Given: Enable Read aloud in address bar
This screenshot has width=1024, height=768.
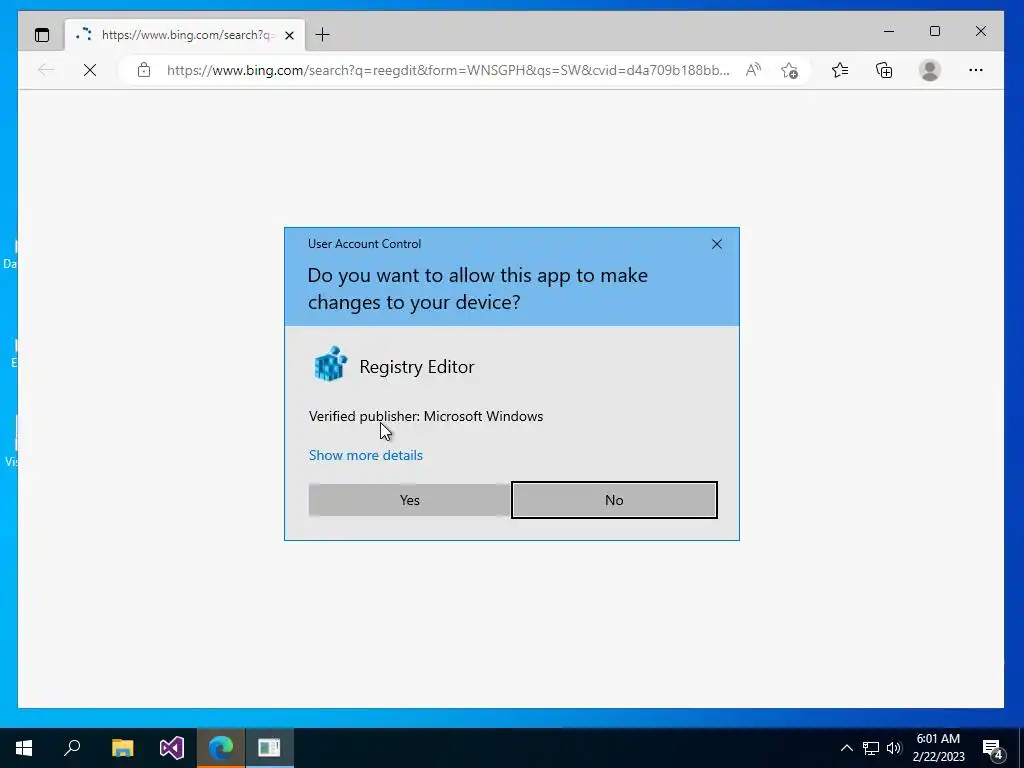Looking at the screenshot, I should point(753,70).
